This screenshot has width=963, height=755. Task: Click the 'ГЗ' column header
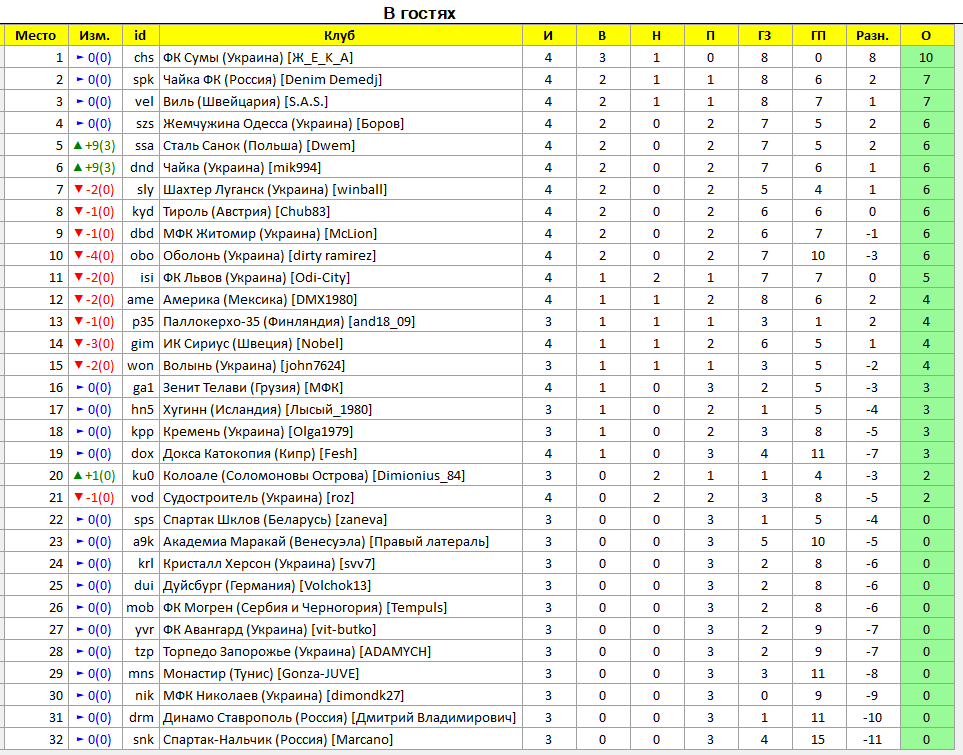click(x=765, y=36)
